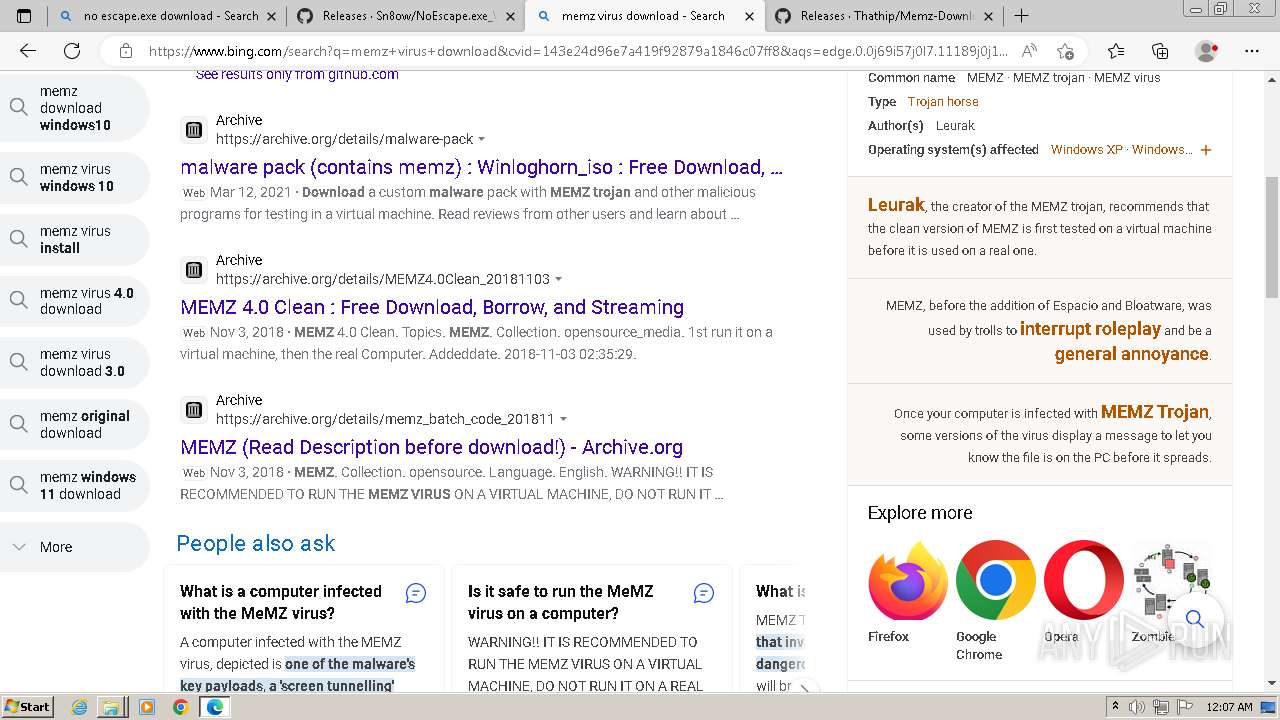
Task: Click the 'People also ask' heading
Action: [256, 543]
